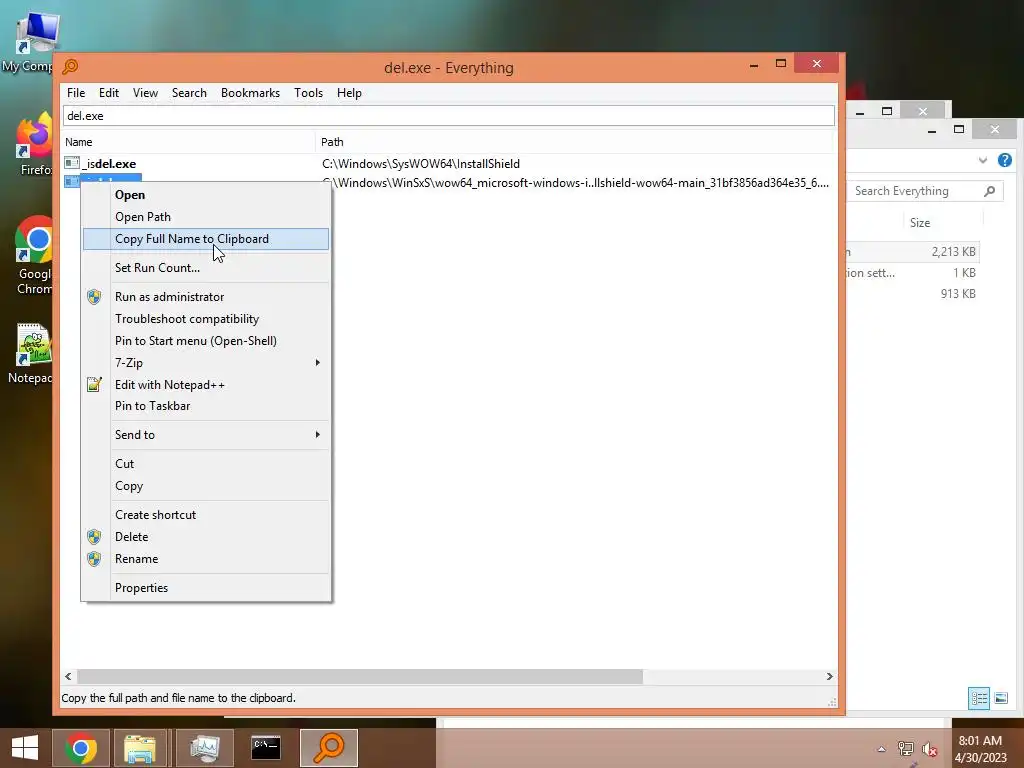The height and width of the screenshot is (768, 1024).
Task: Click the network tray icon
Action: pos(906,749)
